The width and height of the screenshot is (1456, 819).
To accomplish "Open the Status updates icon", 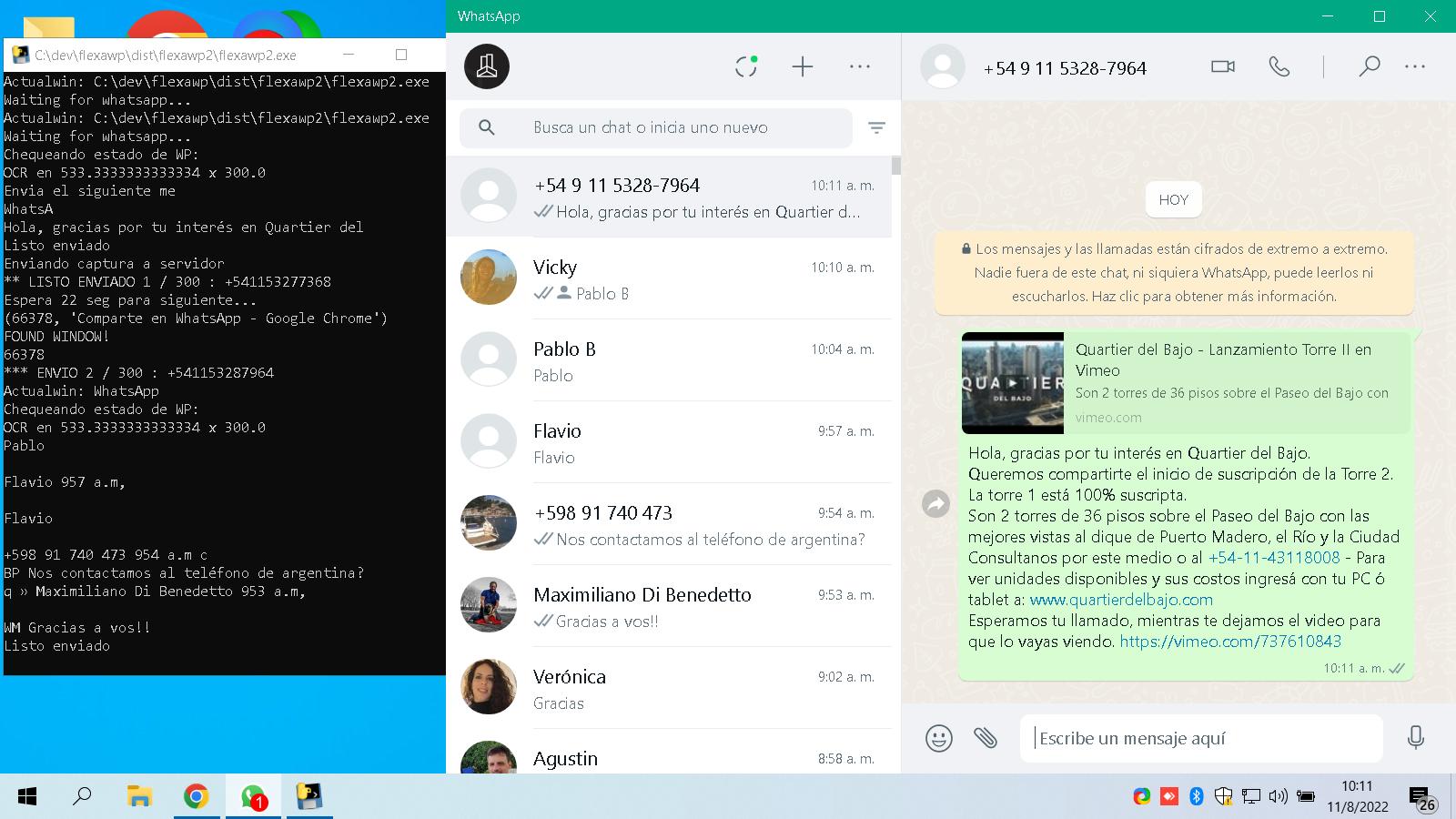I will coord(746,66).
